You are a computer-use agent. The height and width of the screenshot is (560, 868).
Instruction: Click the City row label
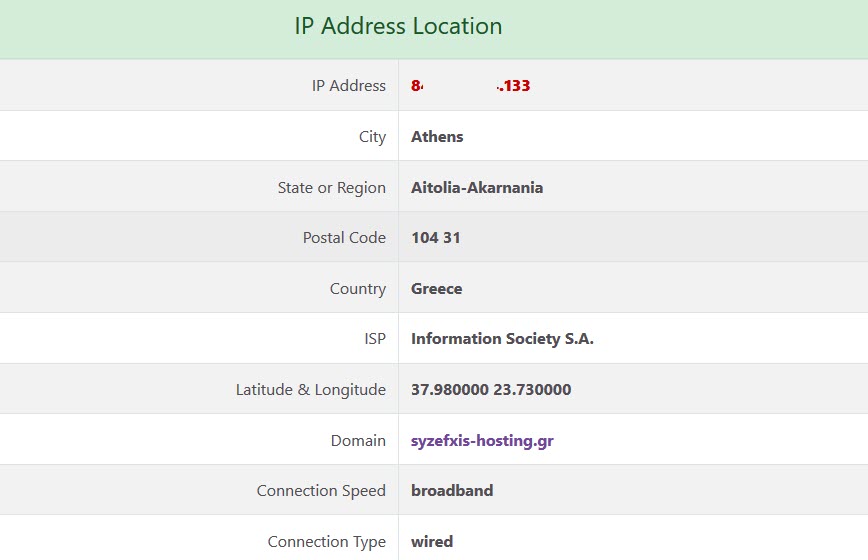click(373, 137)
